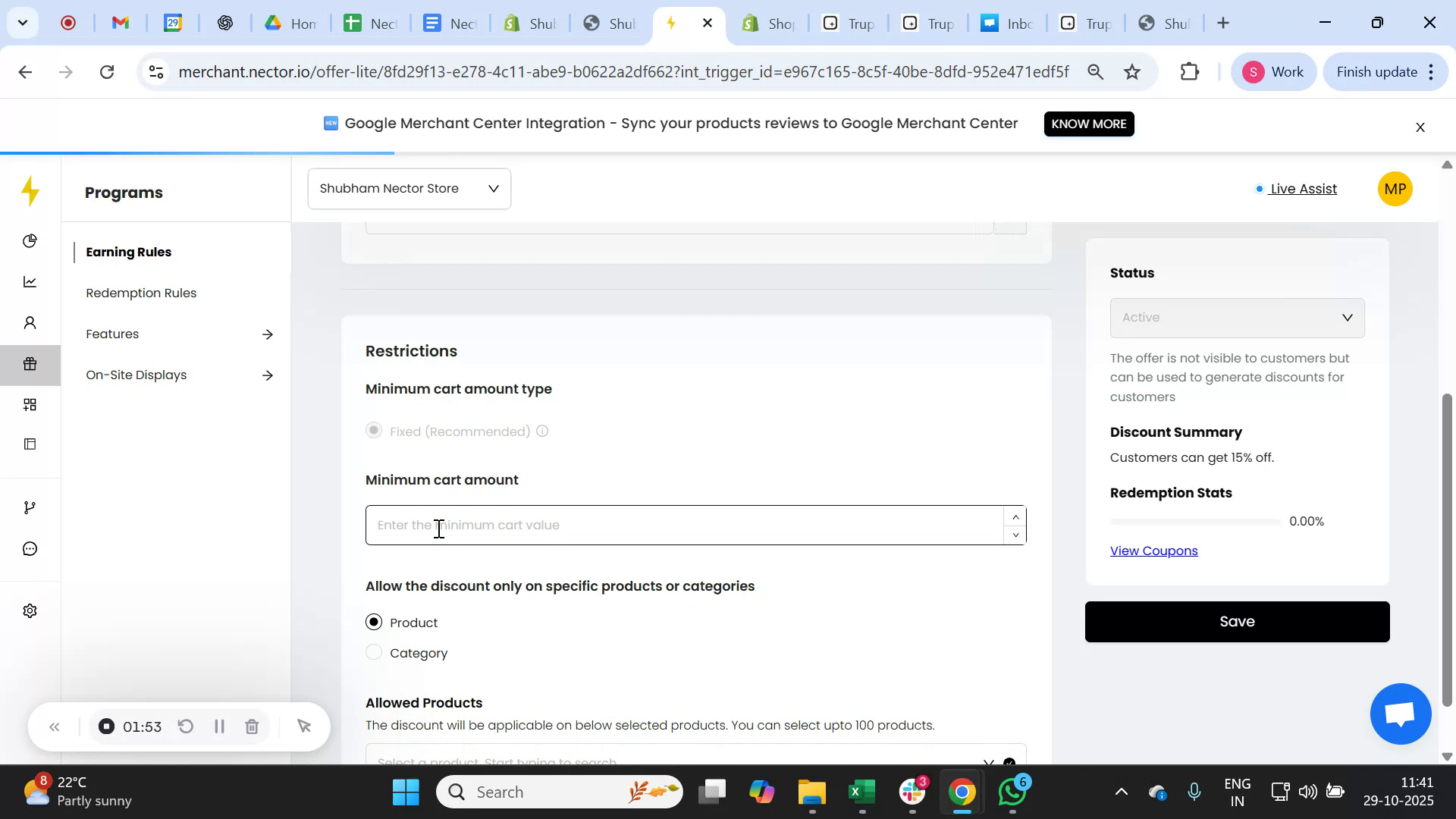Open the settings gear at sidebar bottom
Image resolution: width=1456 pixels, height=819 pixels.
coord(30,610)
